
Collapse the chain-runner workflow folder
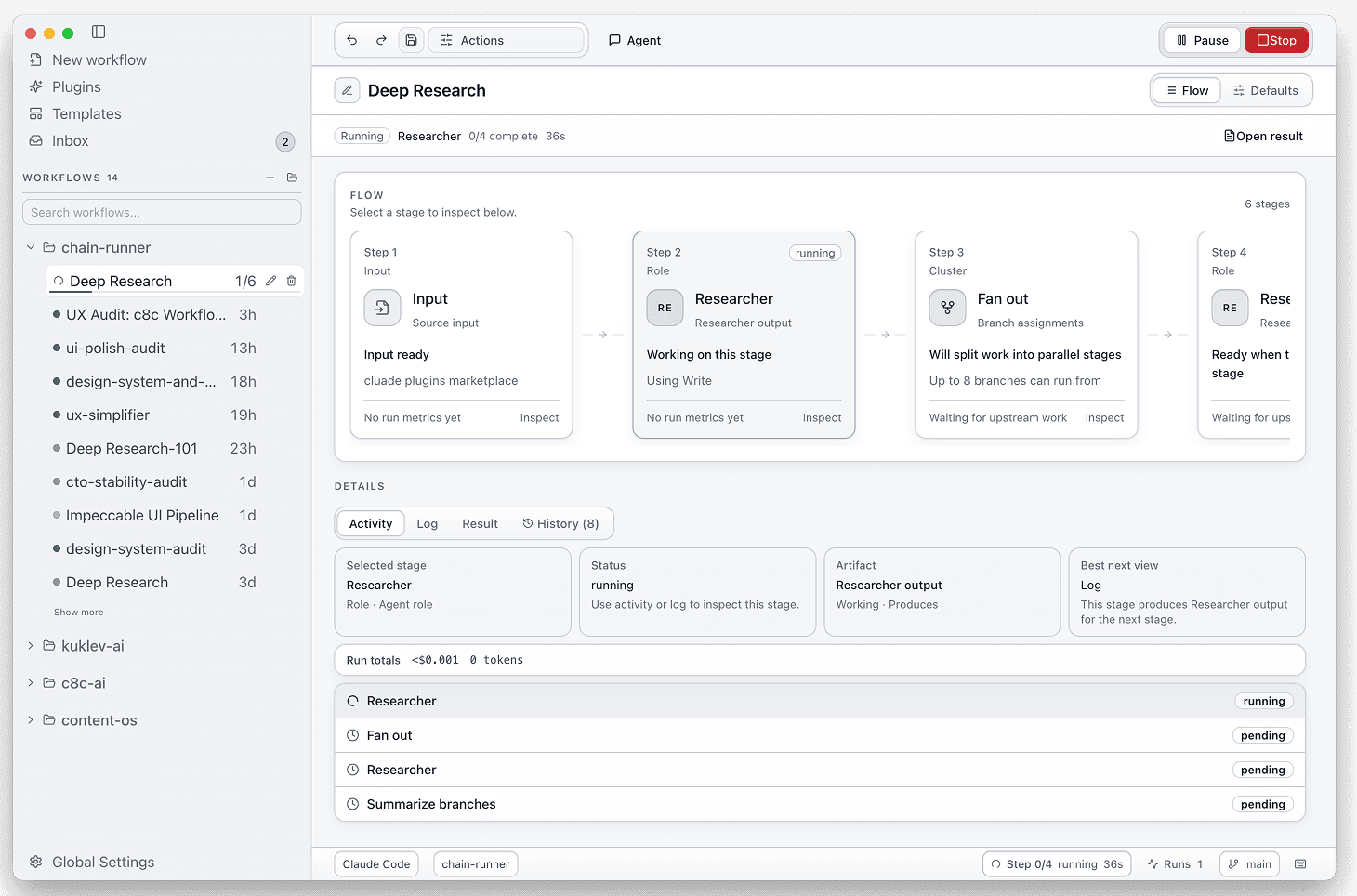[x=30, y=247]
